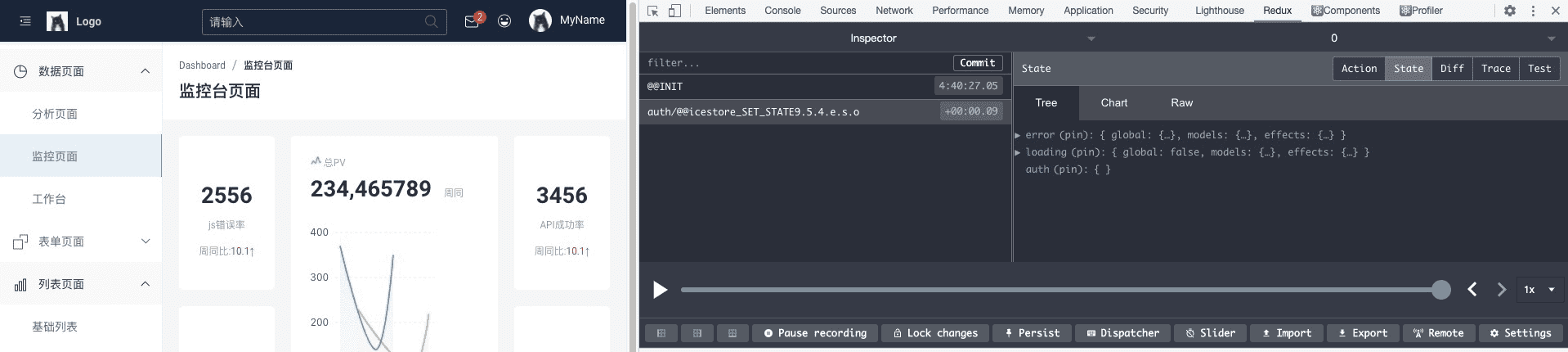
Task: Toggle Pause recording
Action: [815, 333]
